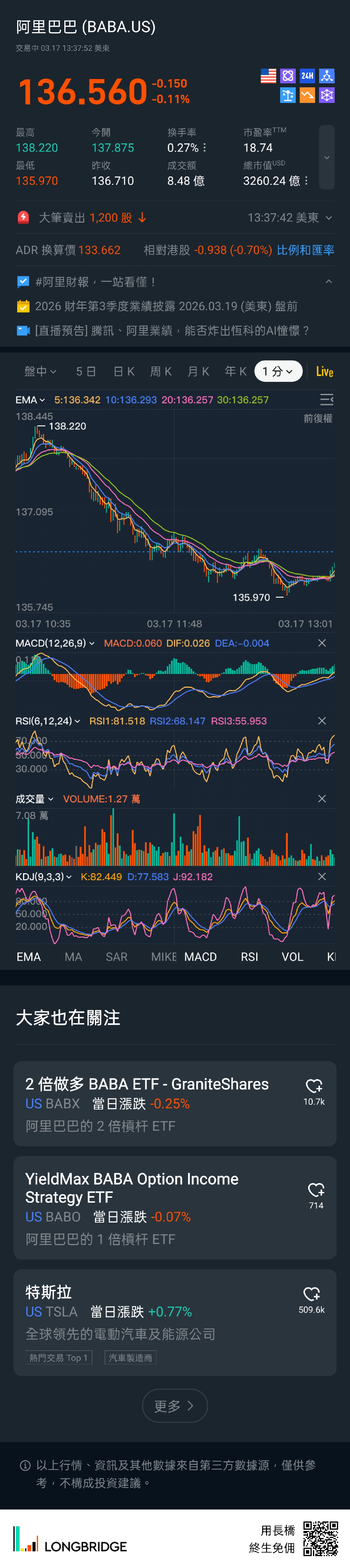Screen dimensions: 350x1568
Task: Tap the purple cube network icon
Action: (327, 95)
